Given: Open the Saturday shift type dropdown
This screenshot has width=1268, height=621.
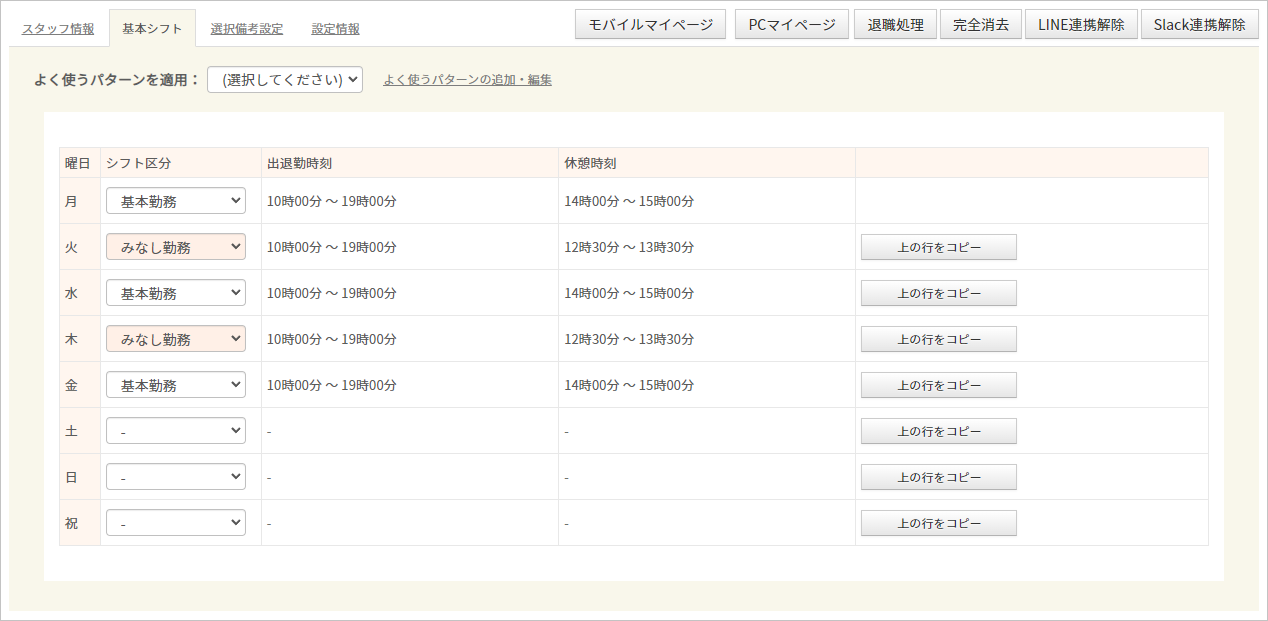Looking at the screenshot, I should (176, 431).
